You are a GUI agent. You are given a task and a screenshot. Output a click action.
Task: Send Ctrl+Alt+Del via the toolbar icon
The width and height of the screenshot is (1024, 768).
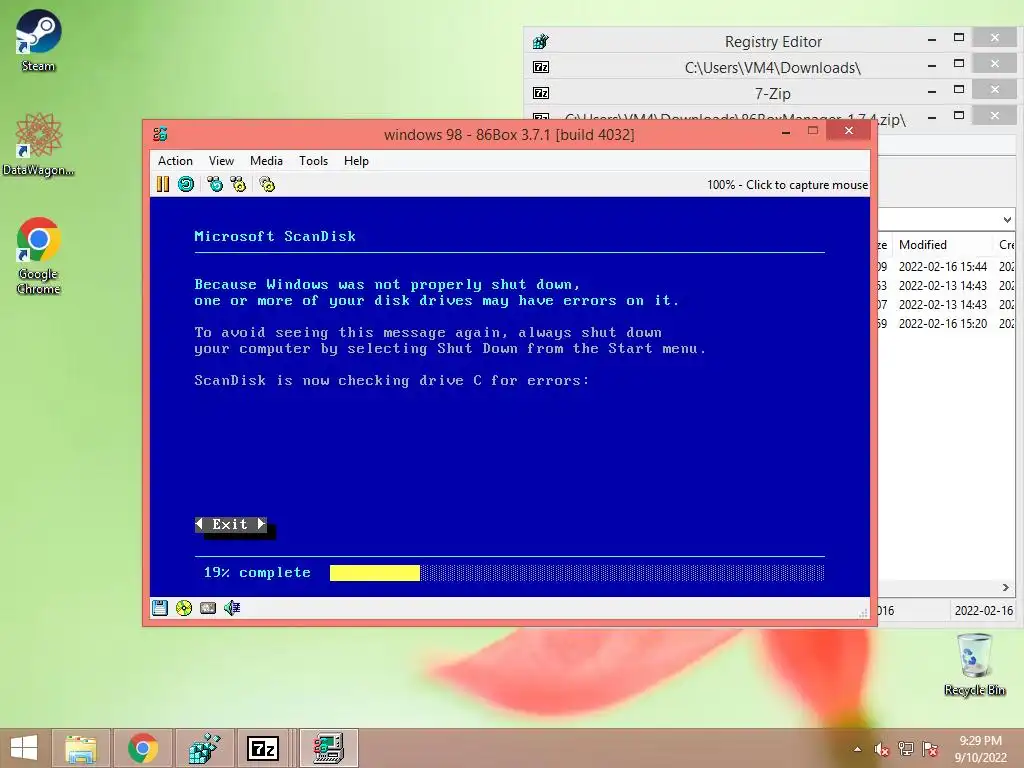coord(215,184)
